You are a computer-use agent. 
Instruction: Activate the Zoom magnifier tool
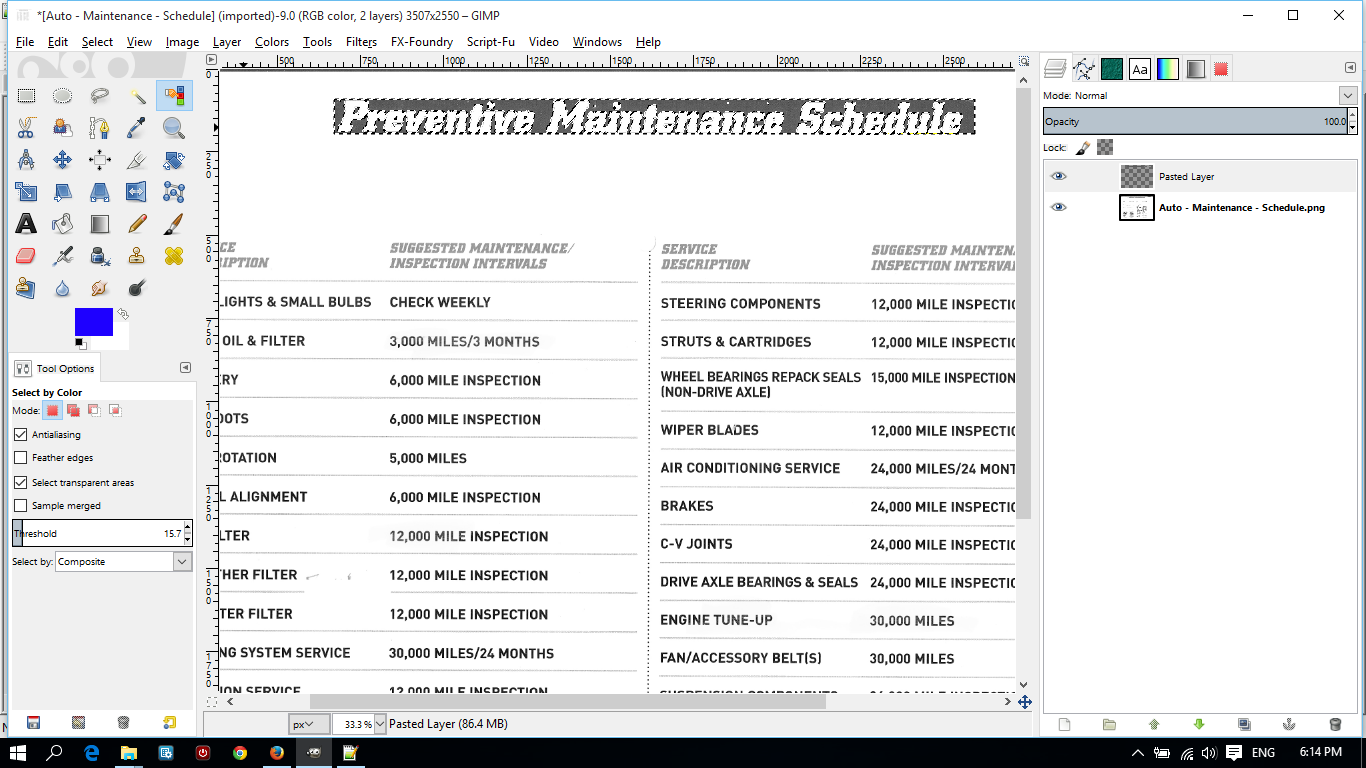point(174,128)
